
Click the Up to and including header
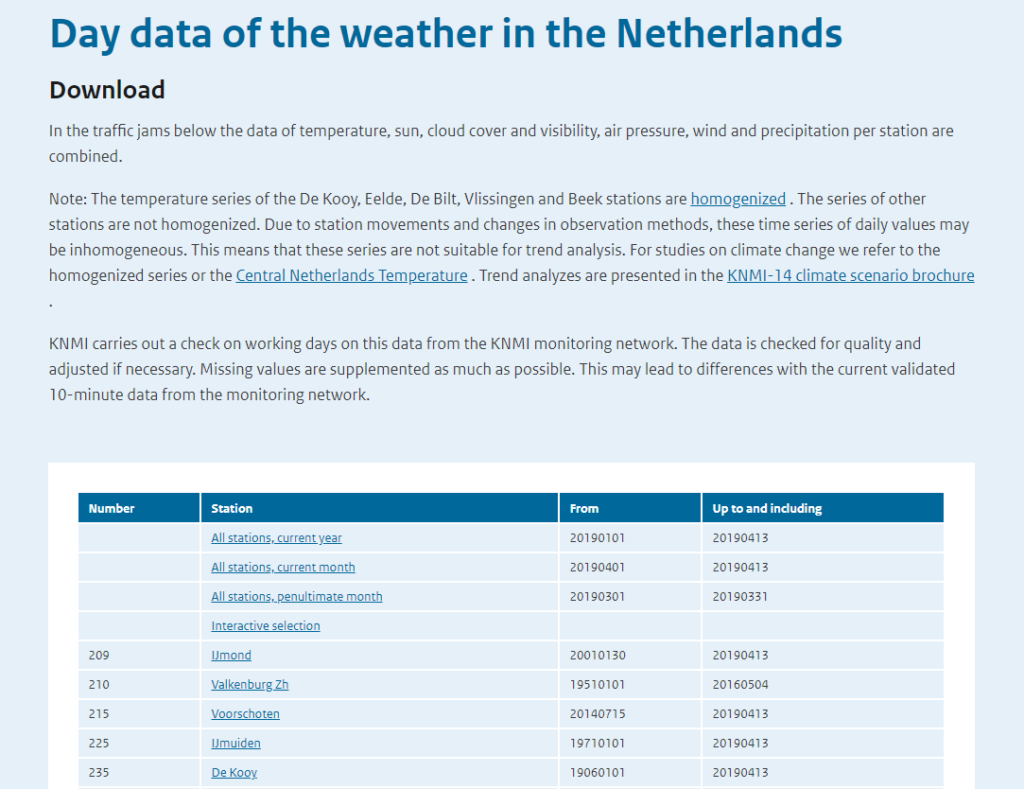click(767, 508)
